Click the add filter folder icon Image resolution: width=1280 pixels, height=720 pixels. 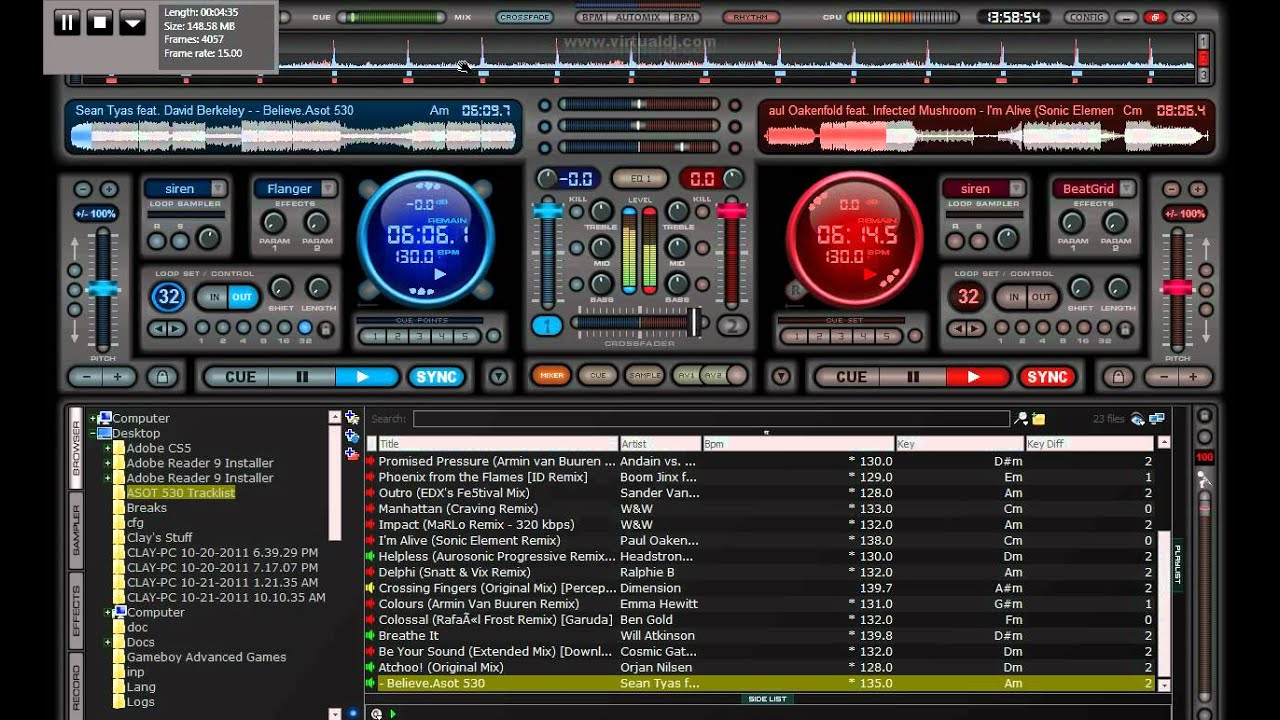click(352, 454)
